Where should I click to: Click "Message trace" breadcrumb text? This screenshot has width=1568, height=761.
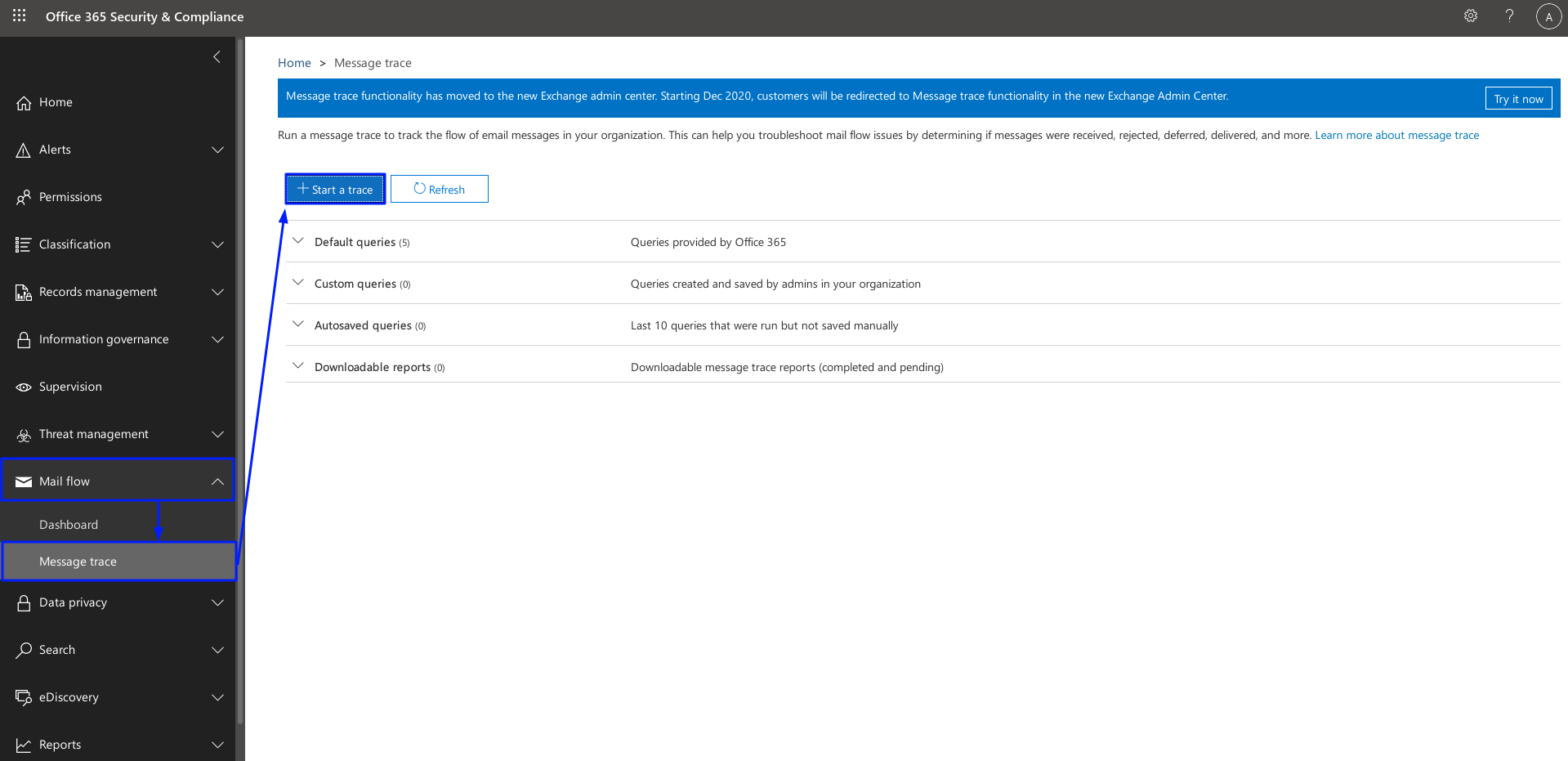373,63
